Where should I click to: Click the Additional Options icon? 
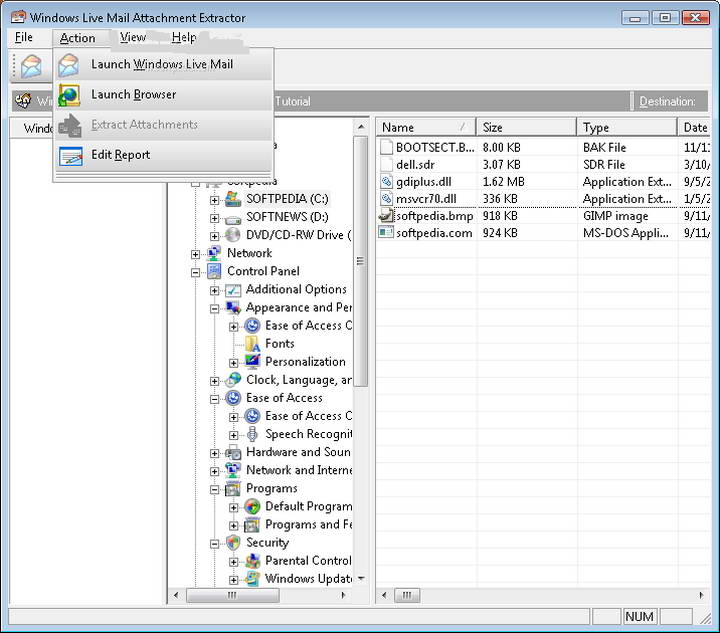pos(233,290)
